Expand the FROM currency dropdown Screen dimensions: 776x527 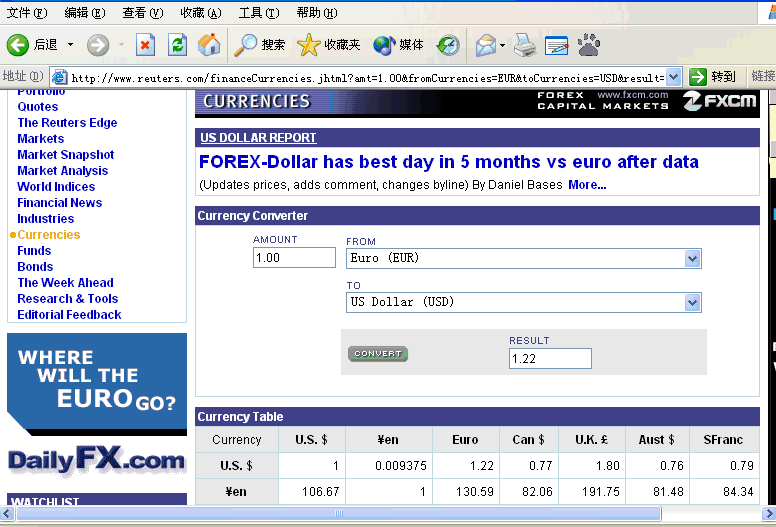coord(692,258)
